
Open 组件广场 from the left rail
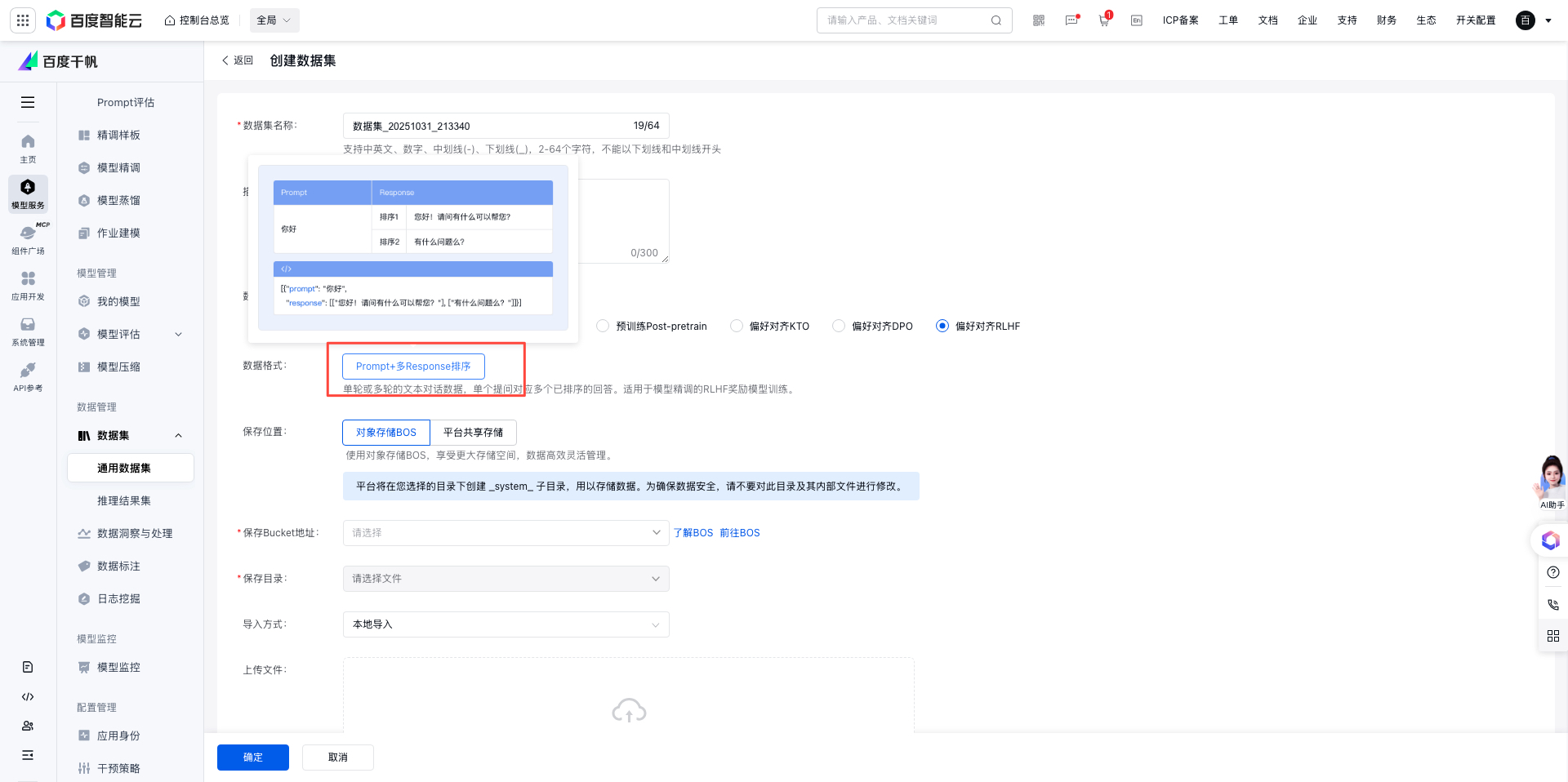28,240
